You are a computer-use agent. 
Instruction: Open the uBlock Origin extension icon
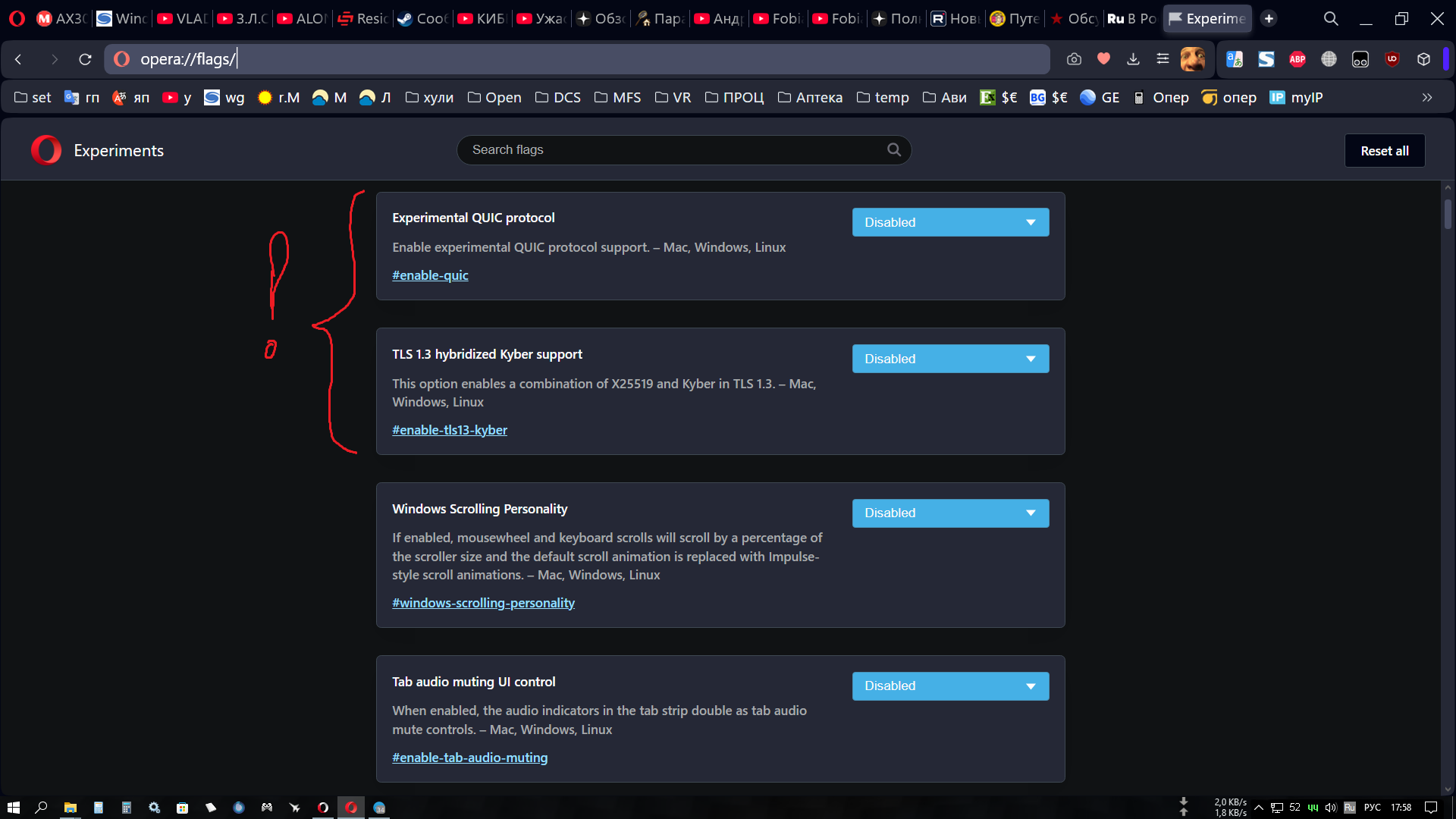1392,59
